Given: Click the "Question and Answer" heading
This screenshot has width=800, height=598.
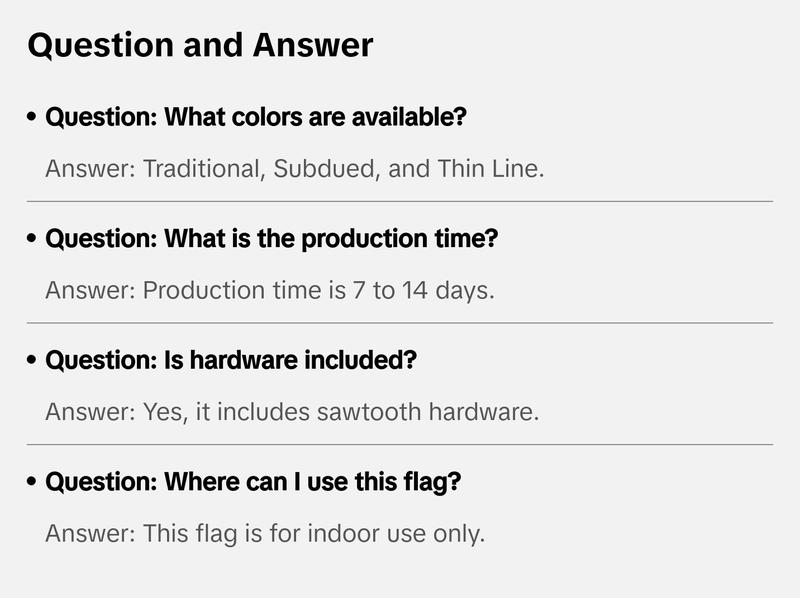Looking at the screenshot, I should point(200,45).
